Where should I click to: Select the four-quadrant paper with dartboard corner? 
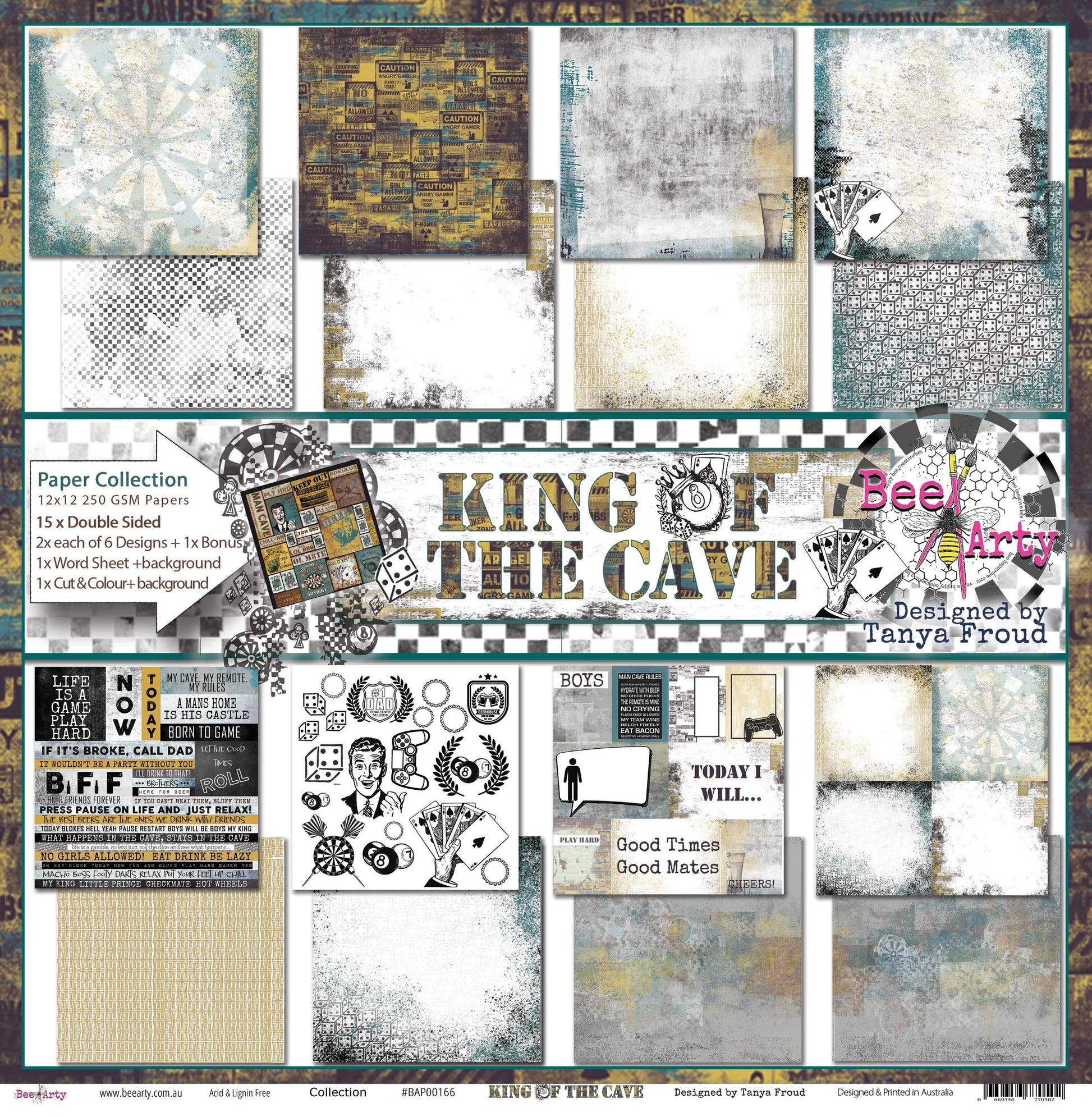pyautogui.click(x=932, y=781)
